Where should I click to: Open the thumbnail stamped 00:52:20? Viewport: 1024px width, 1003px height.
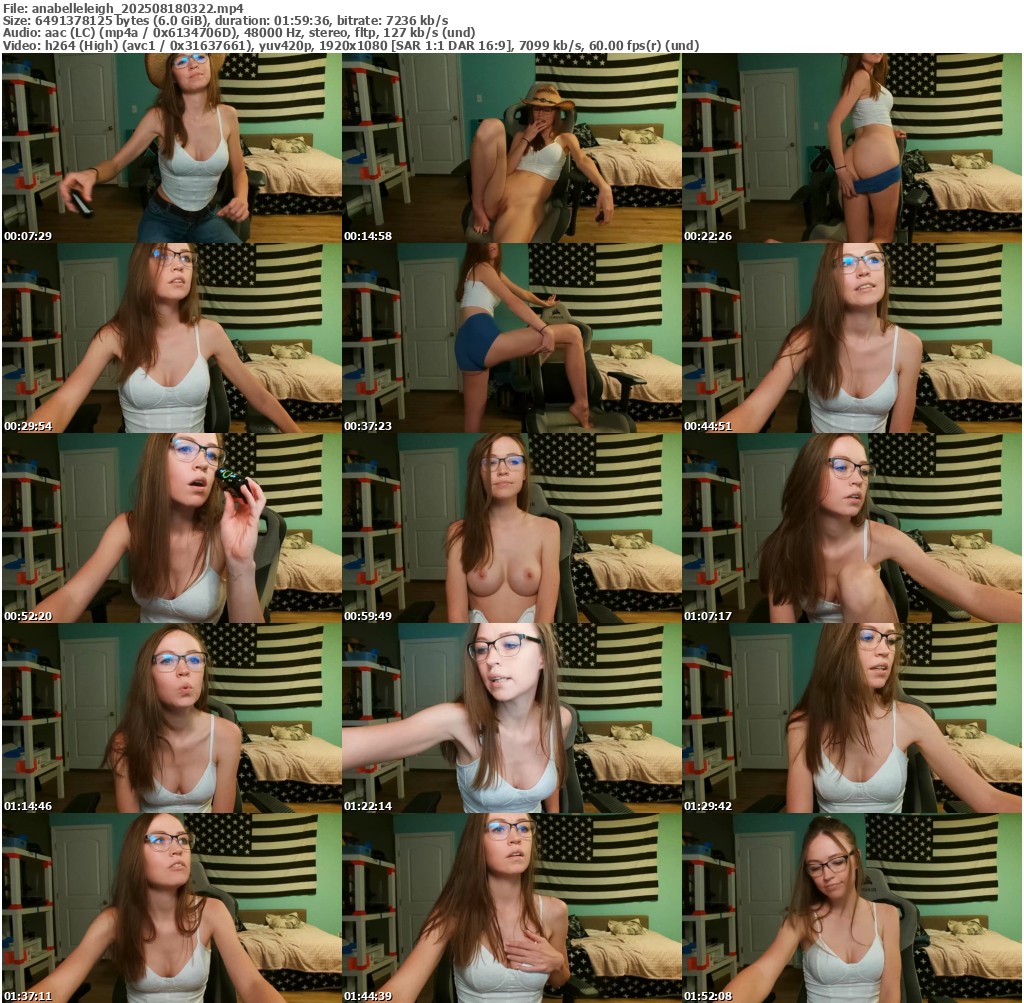pos(172,528)
